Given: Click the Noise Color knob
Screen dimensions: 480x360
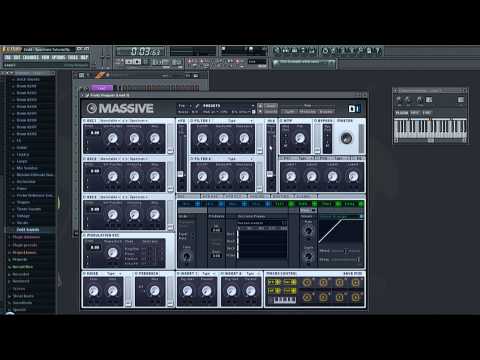Looking at the screenshot, I should 94,291.
